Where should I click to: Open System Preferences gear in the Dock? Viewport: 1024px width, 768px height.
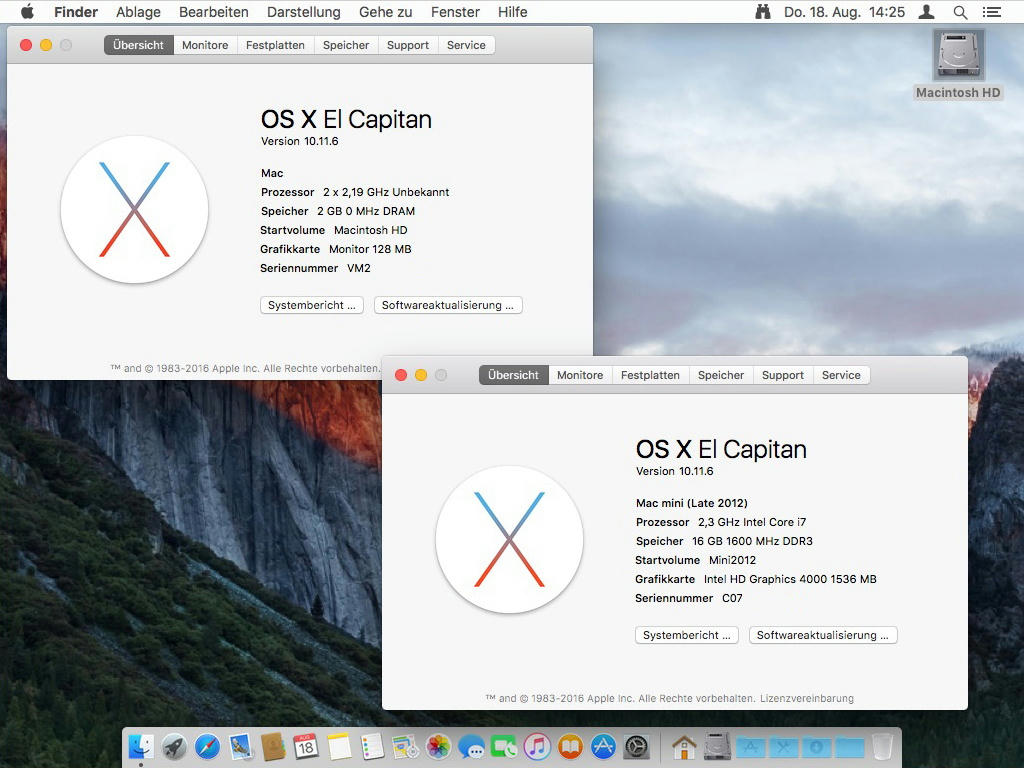click(636, 746)
